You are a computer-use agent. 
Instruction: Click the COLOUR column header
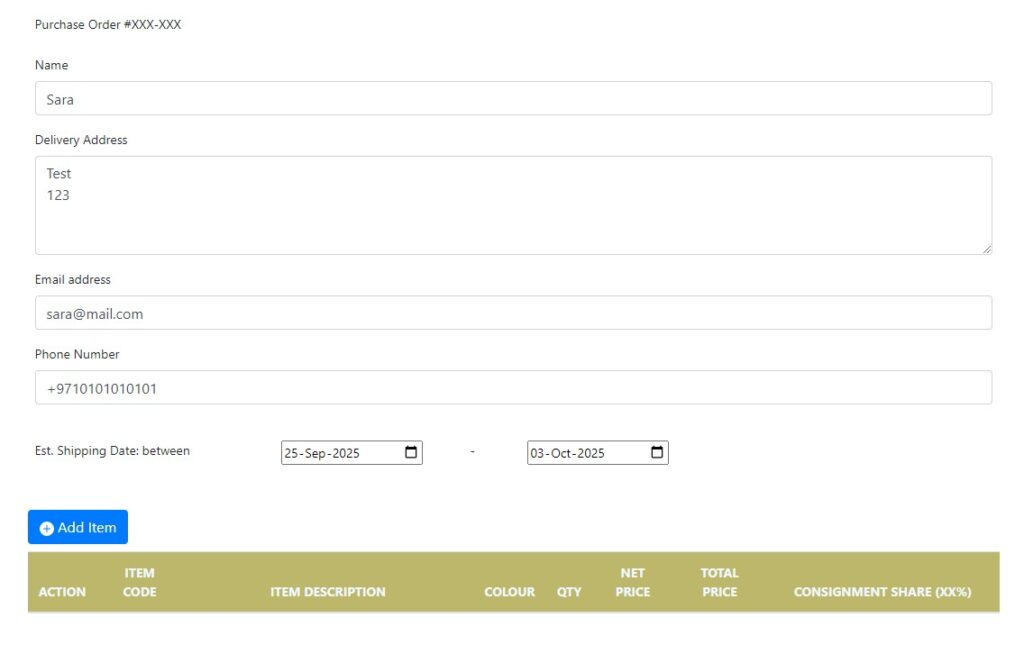[x=509, y=592]
